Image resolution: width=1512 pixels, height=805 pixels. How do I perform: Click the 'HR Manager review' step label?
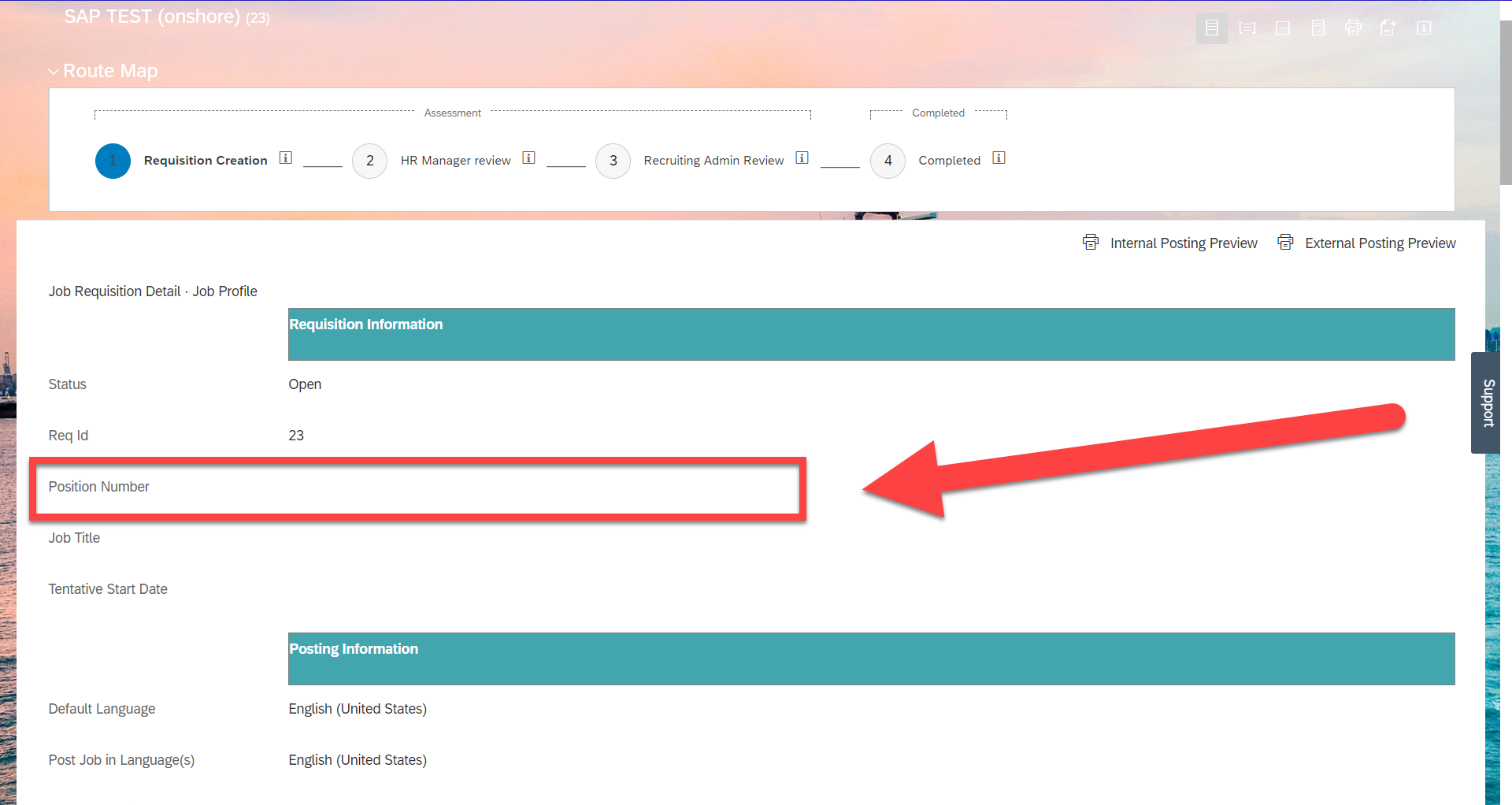455,161
